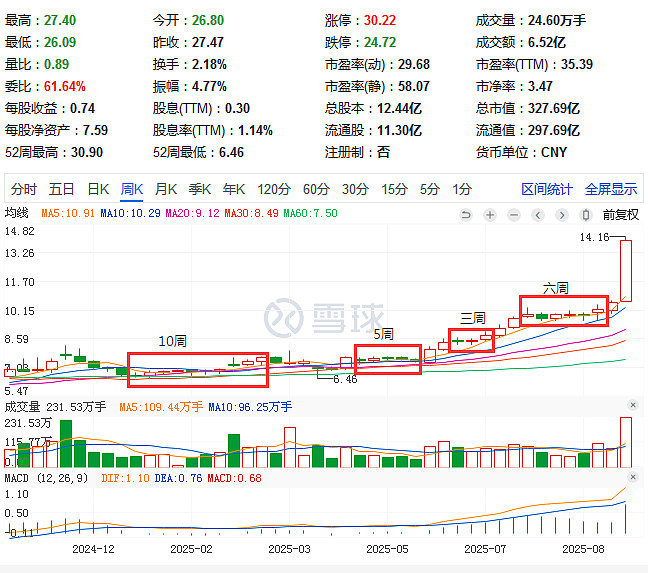Open the 前复权 adjustment dropdown
Image resolution: width=648 pixels, height=573 pixels.
click(620, 215)
